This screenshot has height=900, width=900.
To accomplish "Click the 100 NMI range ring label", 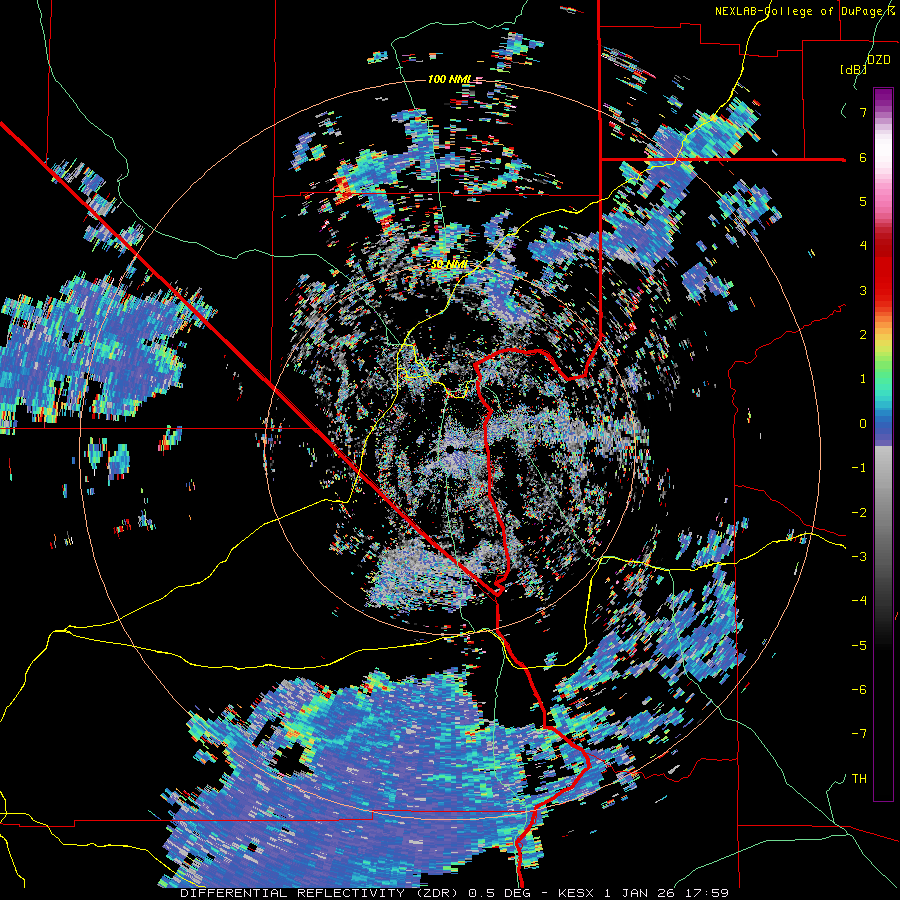I will coord(450,79).
